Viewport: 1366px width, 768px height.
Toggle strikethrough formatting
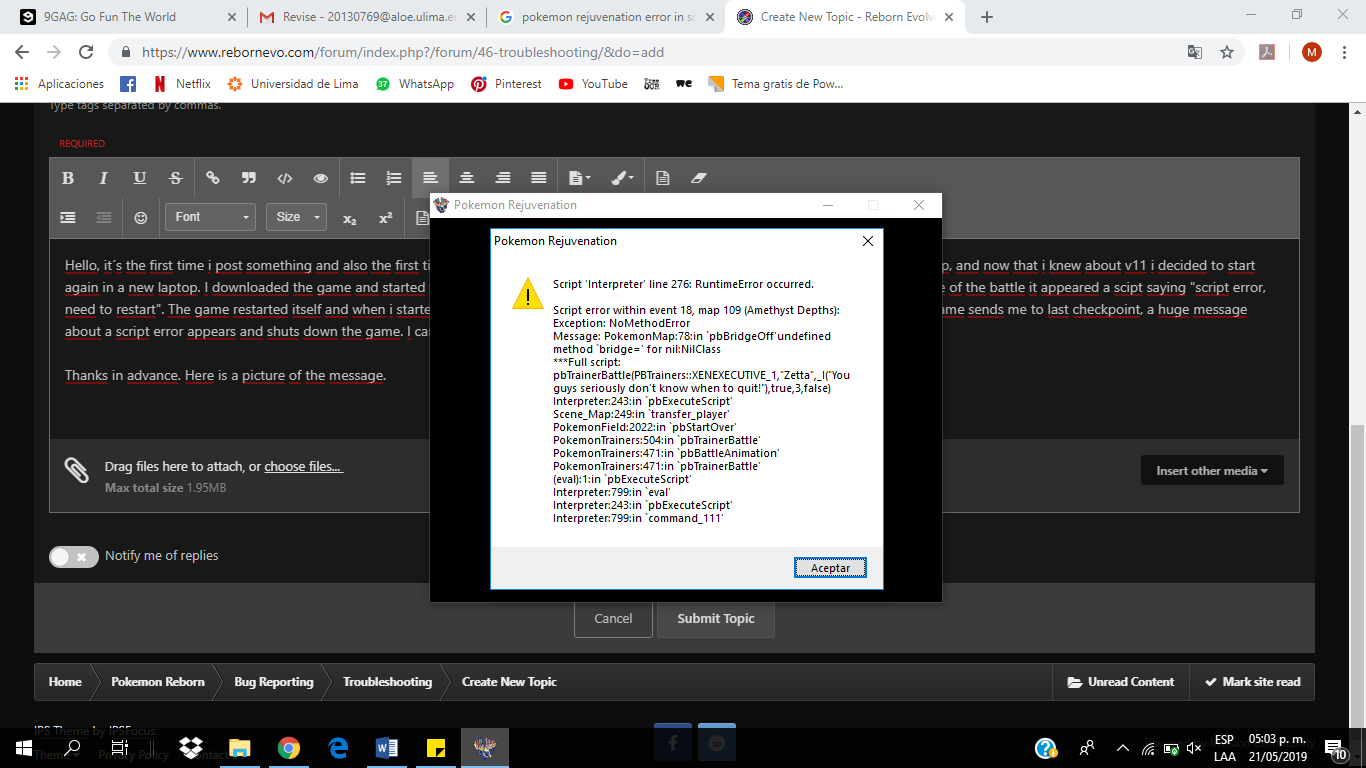tap(175, 178)
